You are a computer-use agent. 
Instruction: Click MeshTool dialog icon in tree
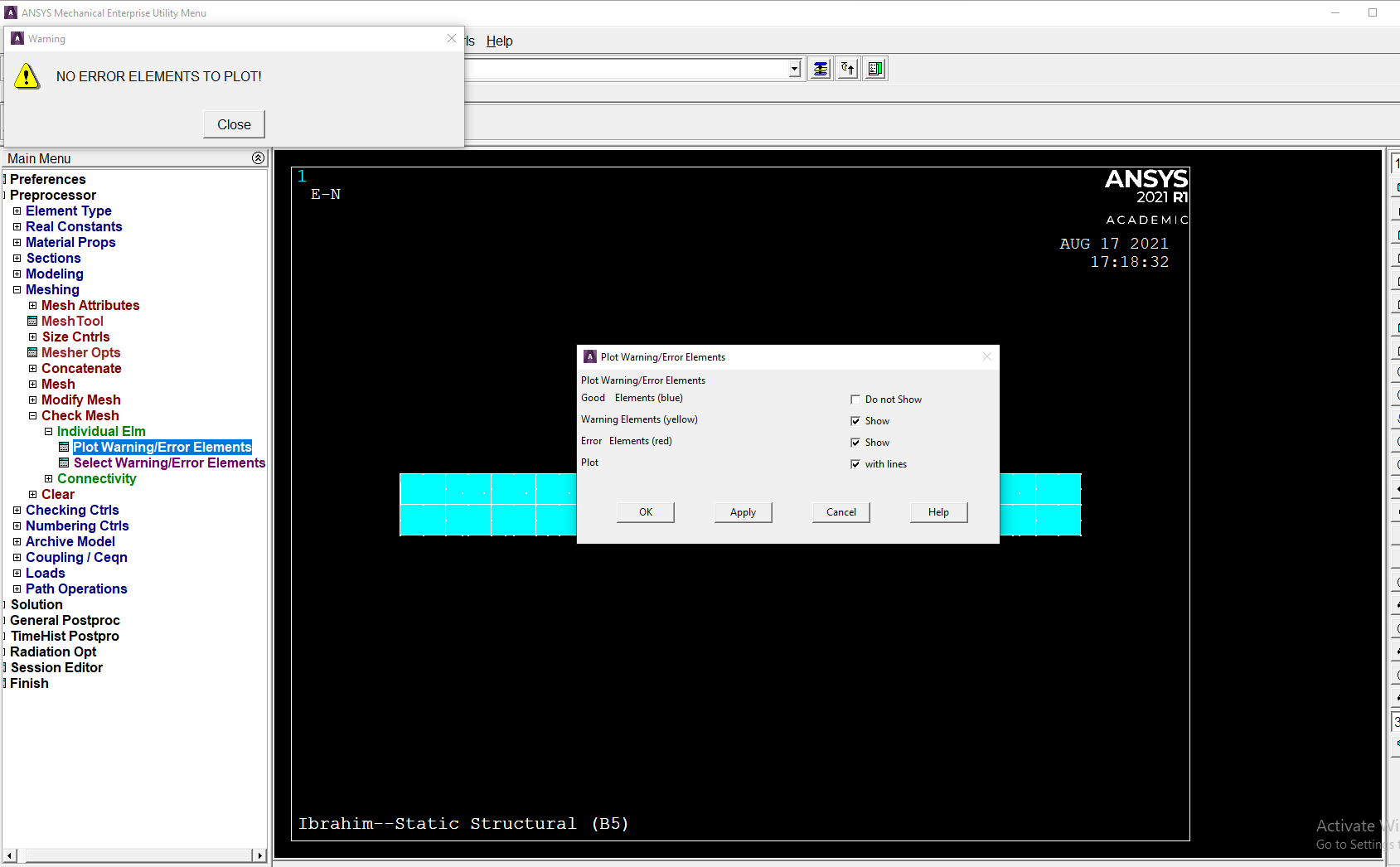pyautogui.click(x=32, y=322)
